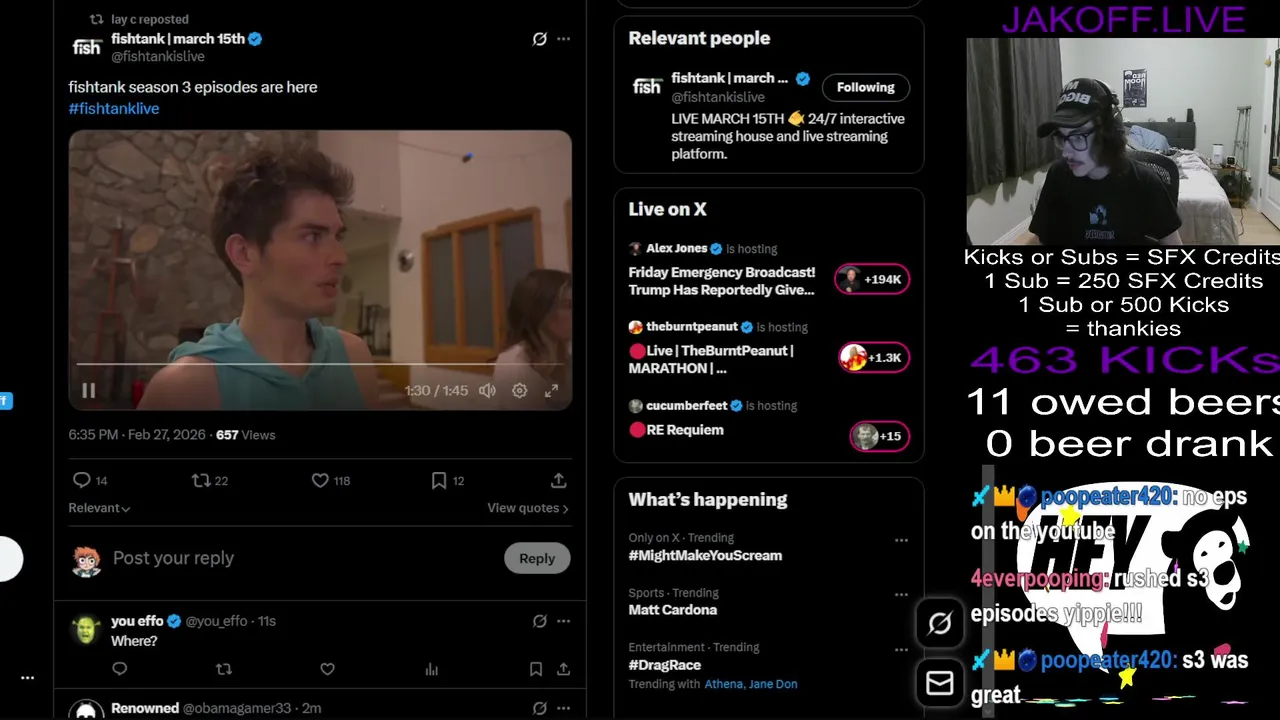Open Grok icon on fishtank post

540,39
